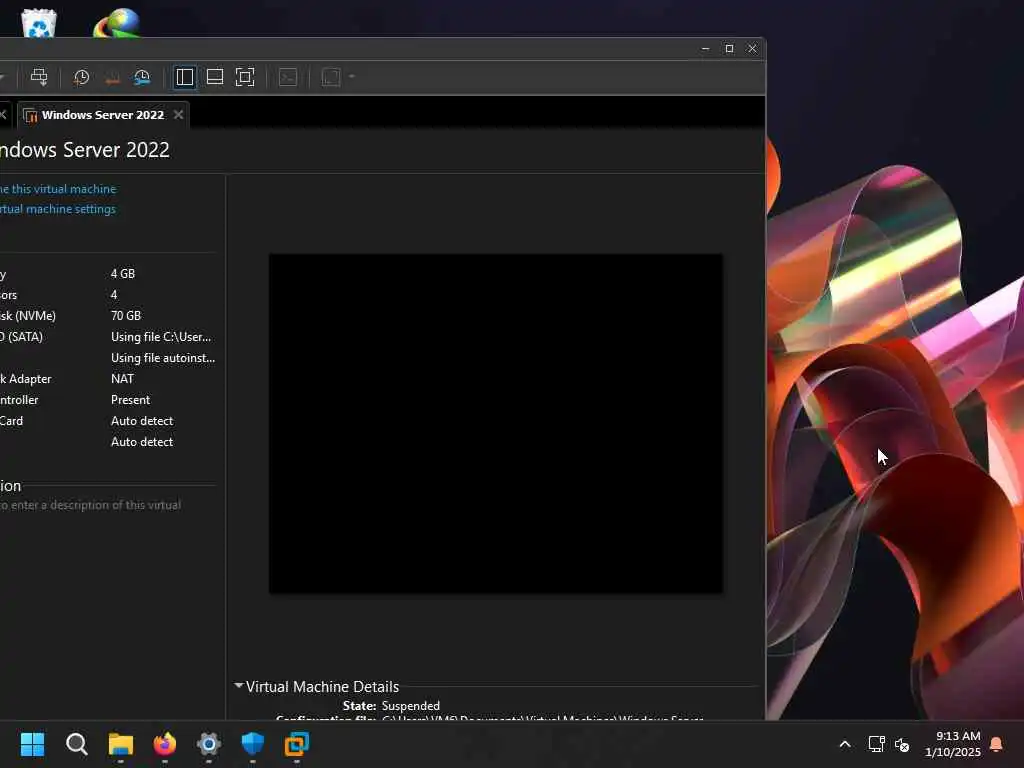Open taskbar Search
Screen dimensions: 1024x768
click(76, 744)
